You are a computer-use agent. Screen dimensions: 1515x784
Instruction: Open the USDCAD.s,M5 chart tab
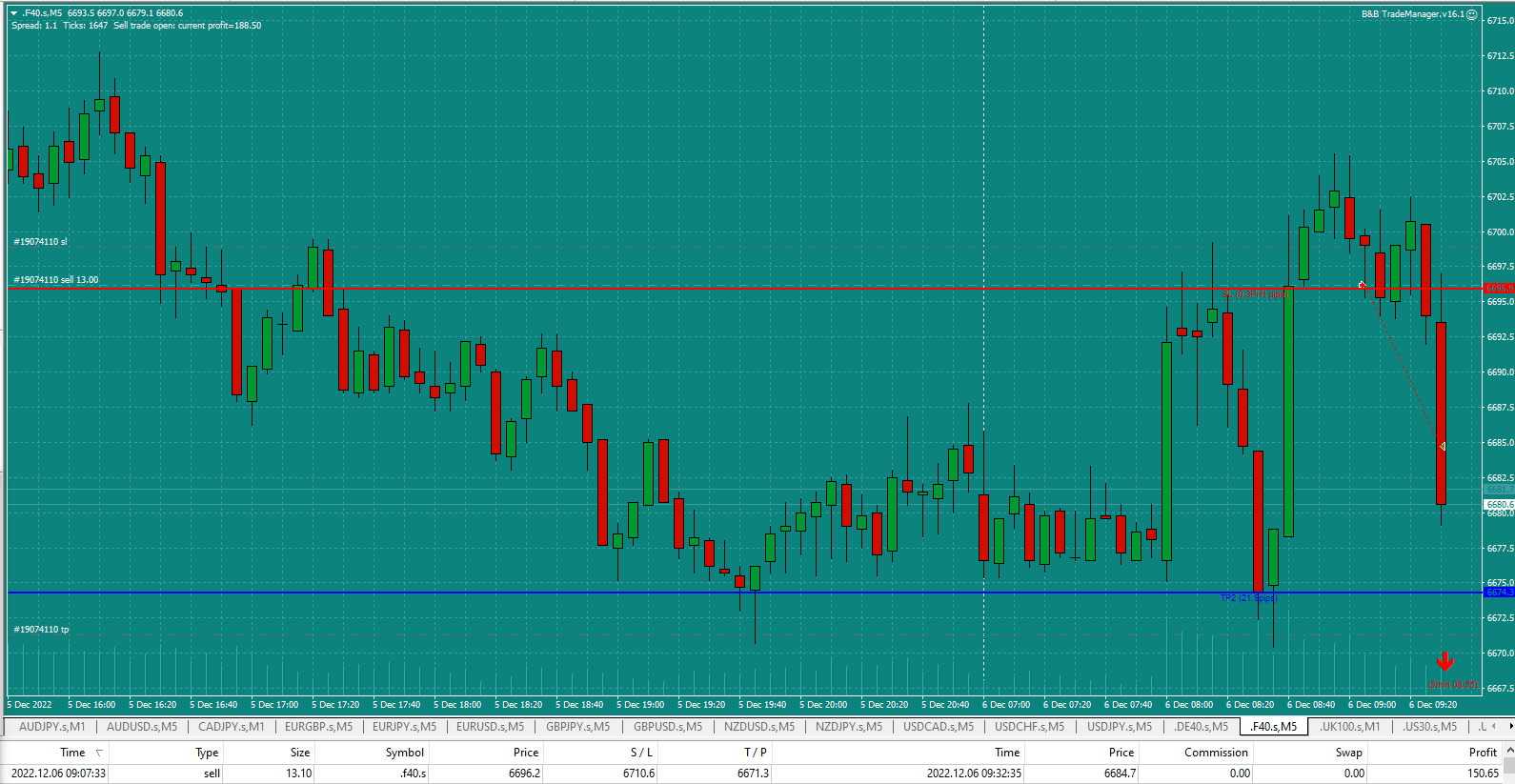tap(939, 727)
